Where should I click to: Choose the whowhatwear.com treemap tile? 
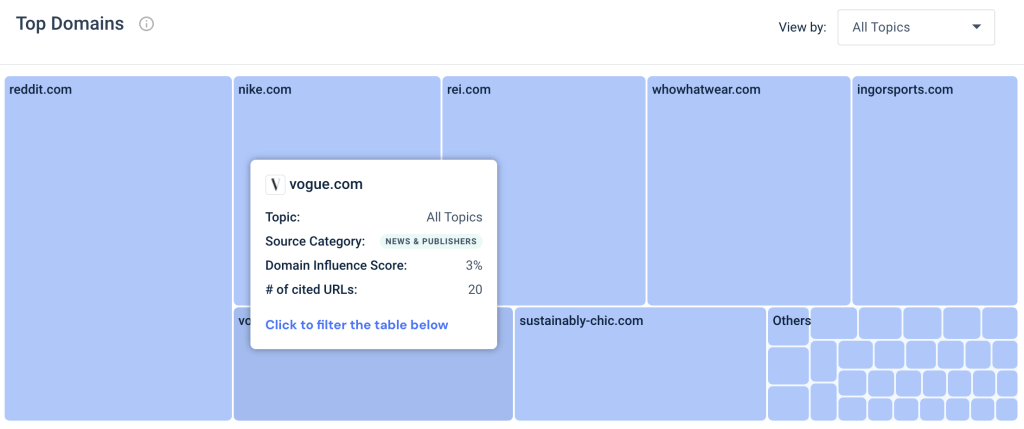748,190
